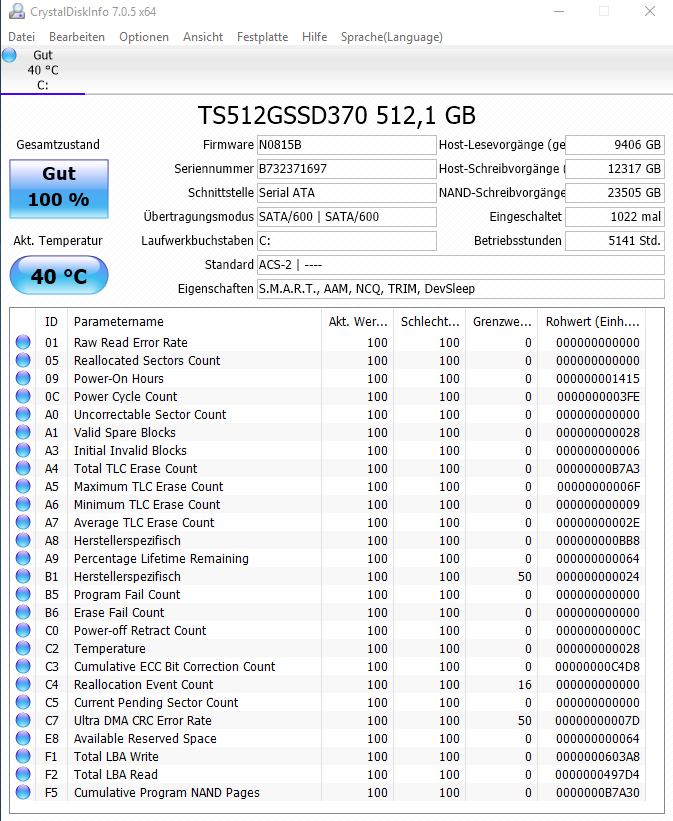Click the drive title TS512GSSD370 512,1 GB
Viewport: 673px width, 821px height.
[x=337, y=115]
